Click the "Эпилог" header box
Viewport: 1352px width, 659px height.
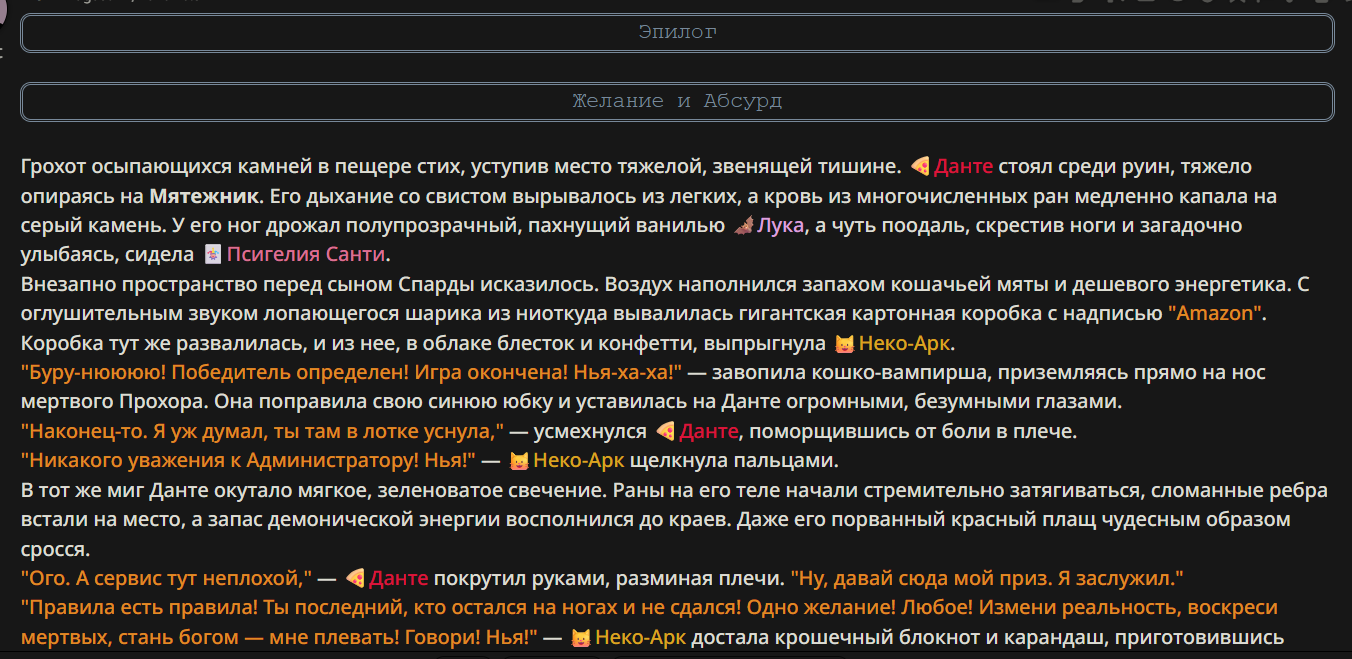[x=677, y=33]
